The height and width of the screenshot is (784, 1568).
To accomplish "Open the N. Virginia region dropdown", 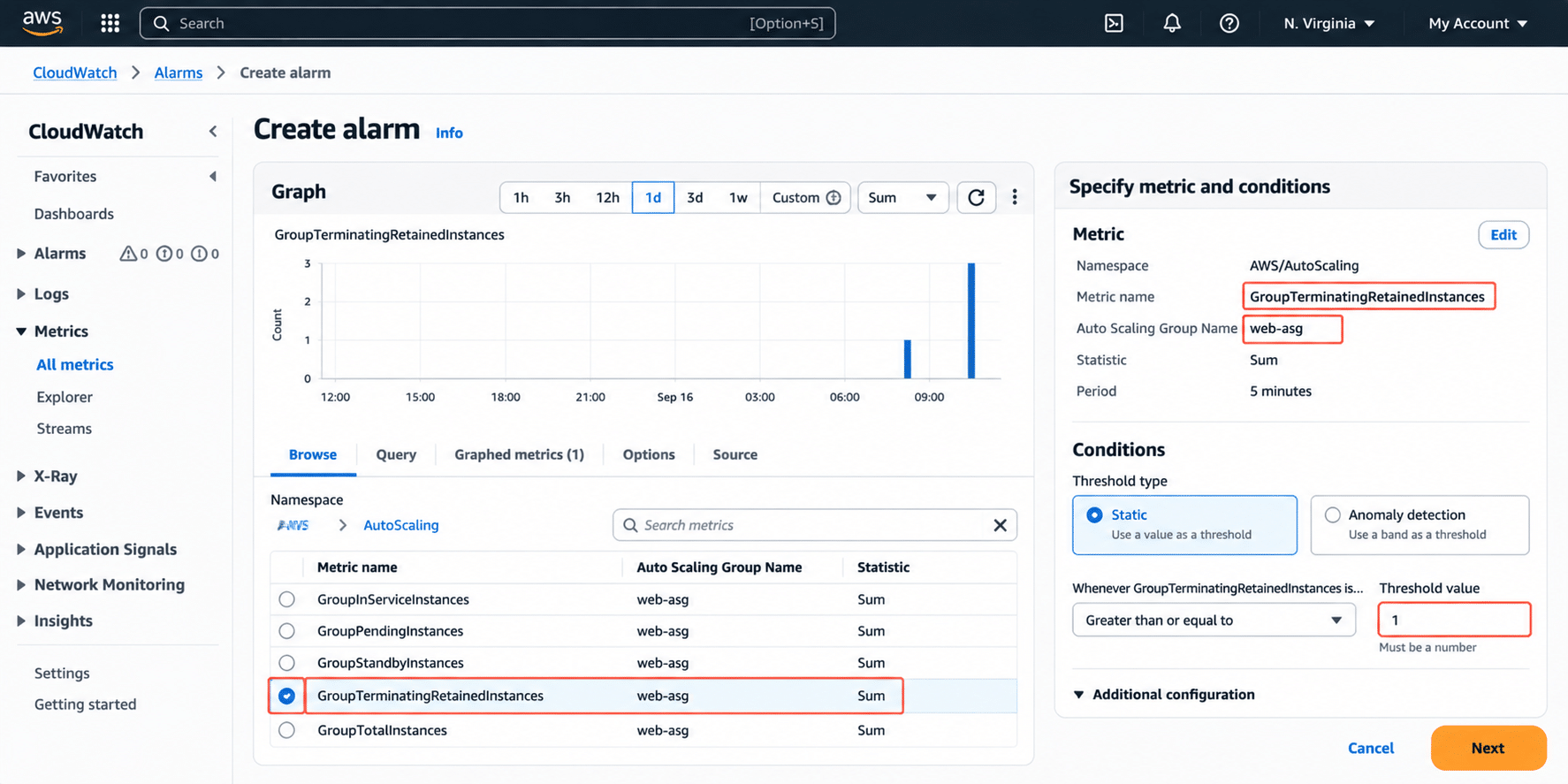I will (x=1329, y=23).
